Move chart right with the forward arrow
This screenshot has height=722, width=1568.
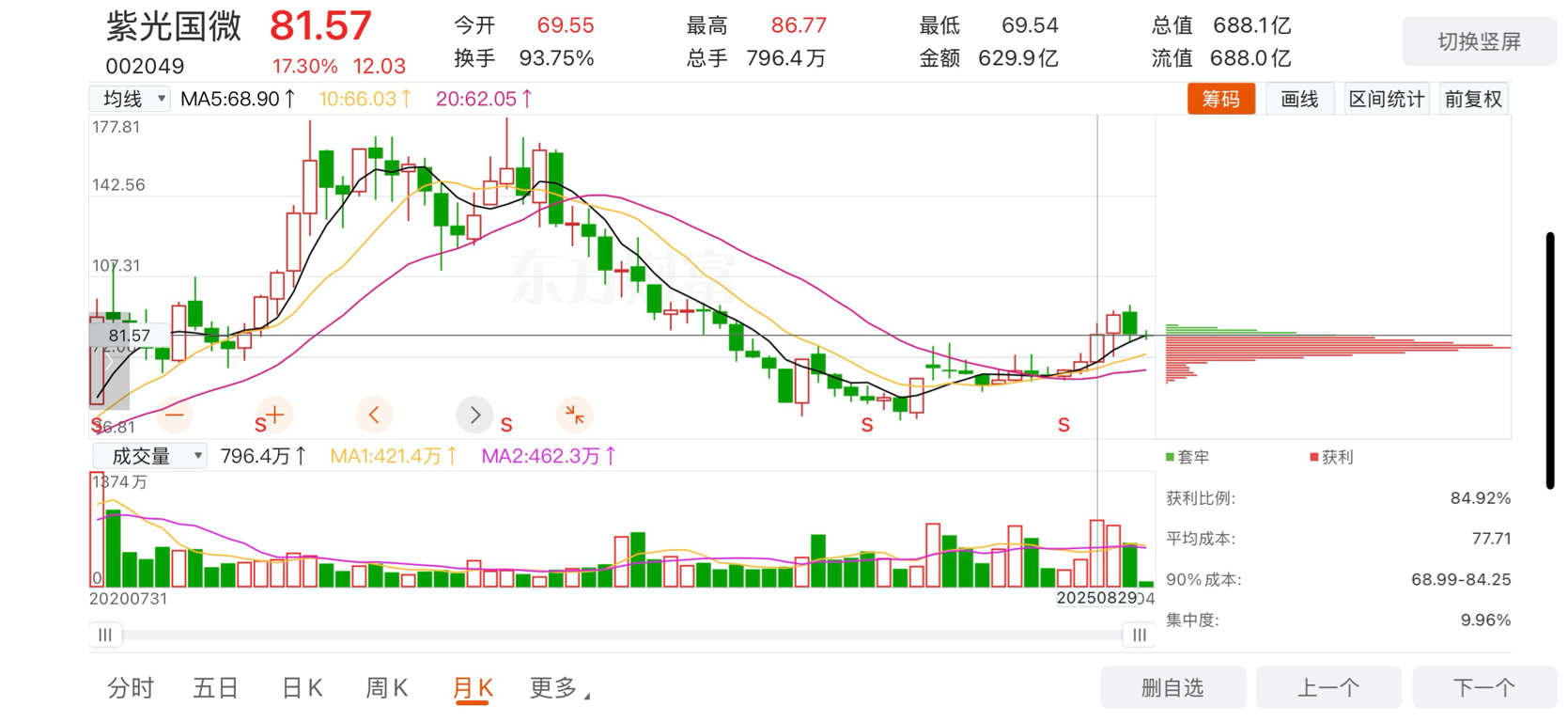(474, 415)
